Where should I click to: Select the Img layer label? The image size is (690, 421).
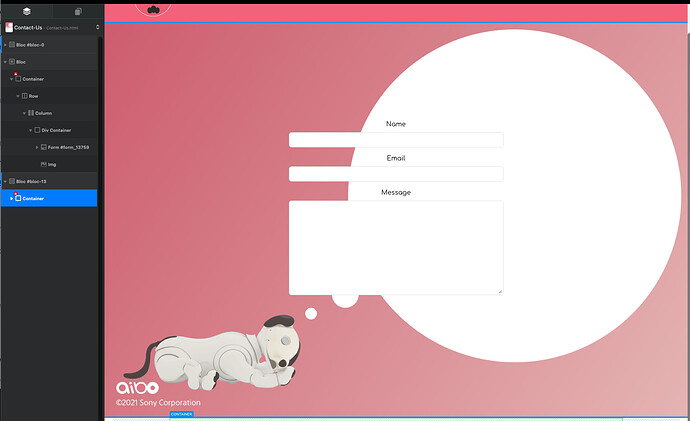[52, 165]
